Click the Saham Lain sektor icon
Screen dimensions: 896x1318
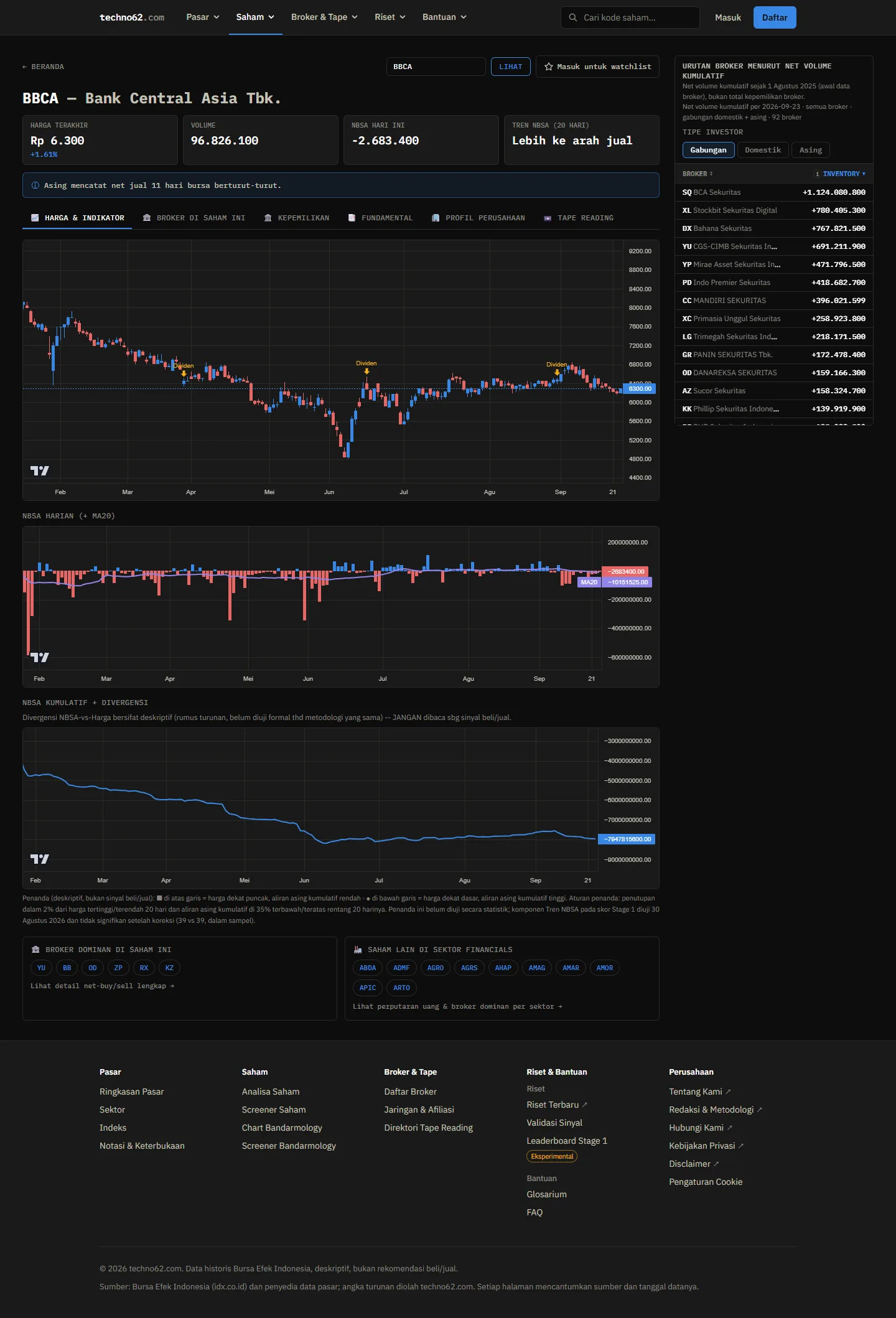358,950
